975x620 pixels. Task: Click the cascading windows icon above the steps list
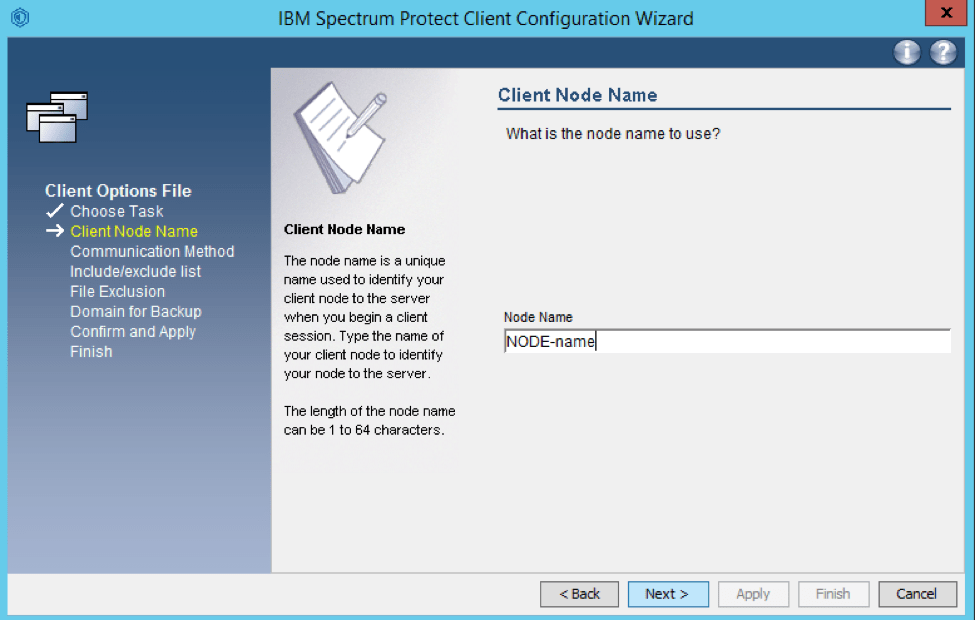pos(57,117)
